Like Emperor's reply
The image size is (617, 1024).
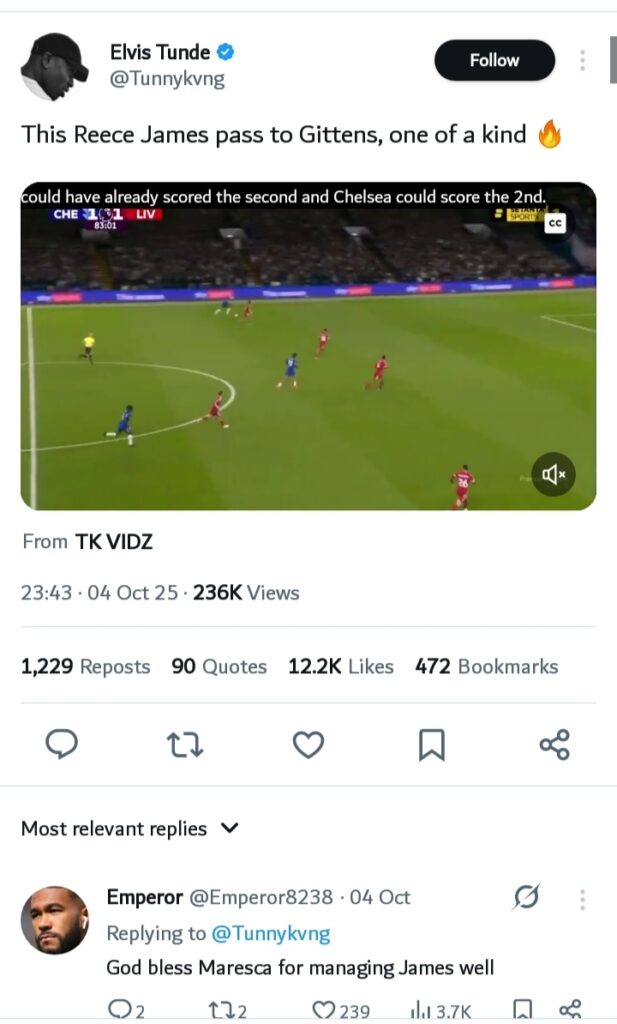click(x=324, y=1010)
